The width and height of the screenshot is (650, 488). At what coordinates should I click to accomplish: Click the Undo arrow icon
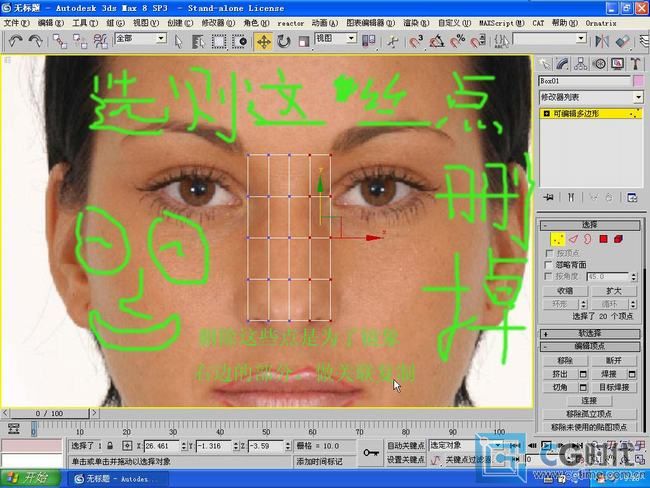(x=15, y=41)
